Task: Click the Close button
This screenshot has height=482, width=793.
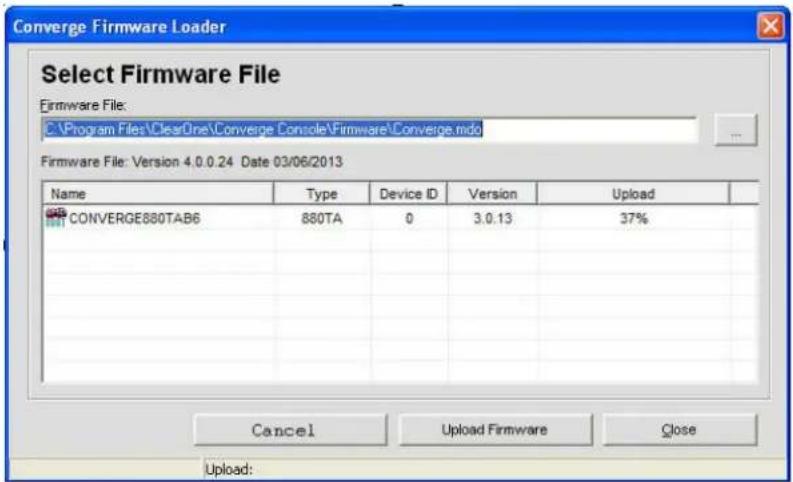Action: tap(680, 430)
